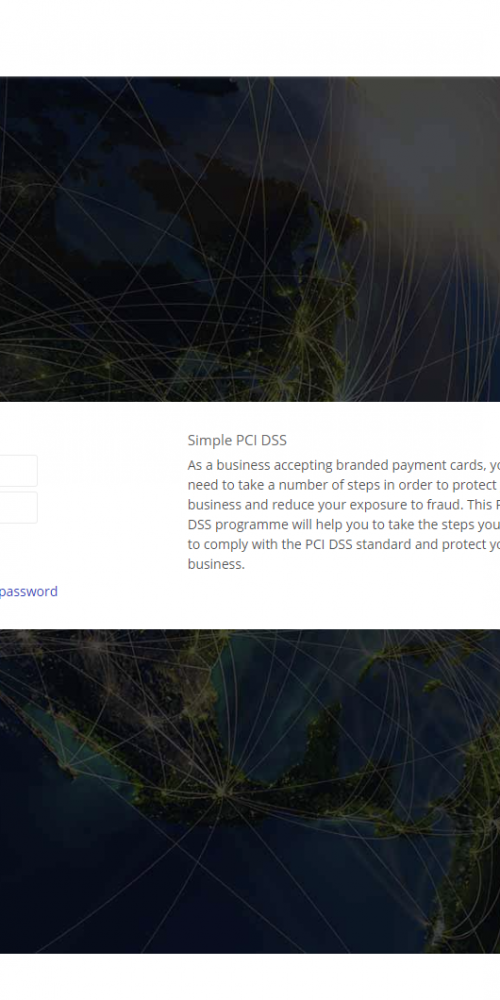Image resolution: width=500 pixels, height=1000 pixels.
Task: Click the final word 'business.' in the paragraph
Action: point(216,564)
